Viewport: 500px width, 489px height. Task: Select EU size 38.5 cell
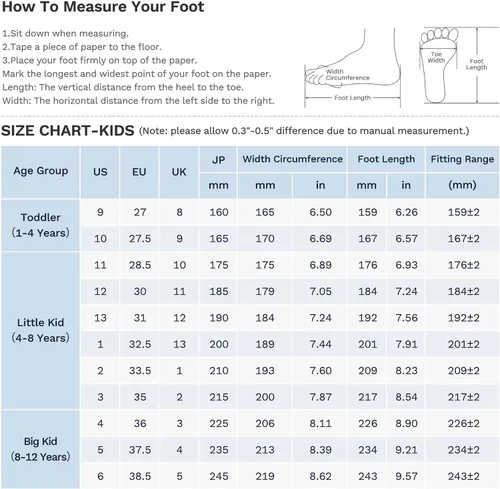(140, 476)
